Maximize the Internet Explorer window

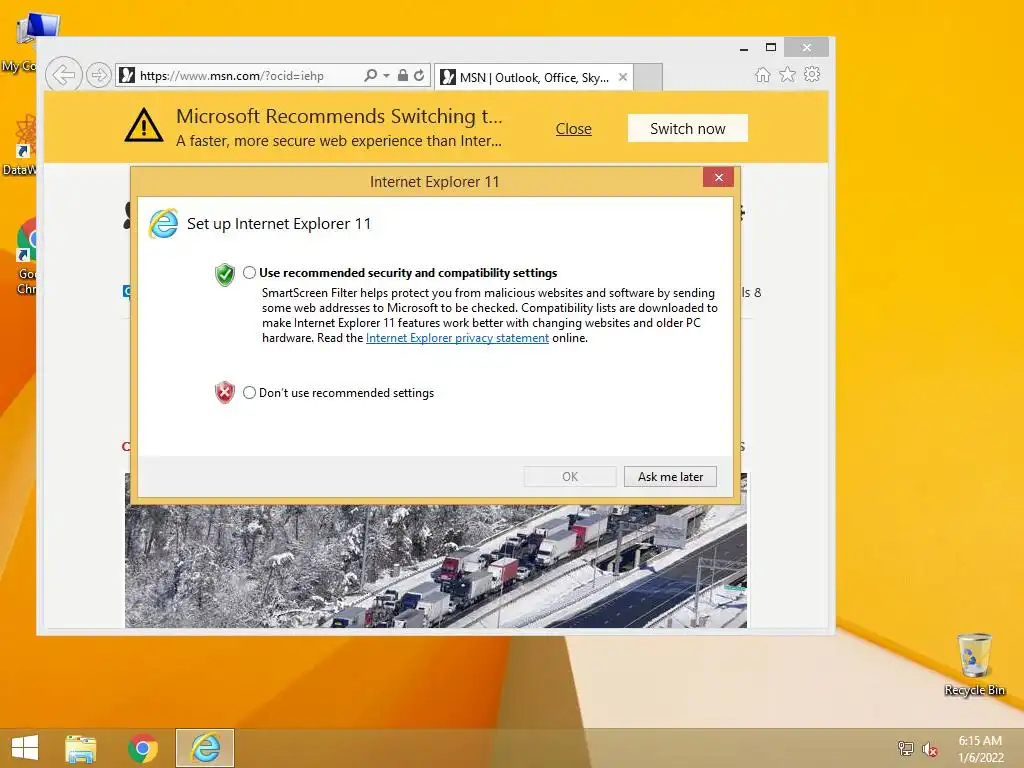(x=771, y=47)
